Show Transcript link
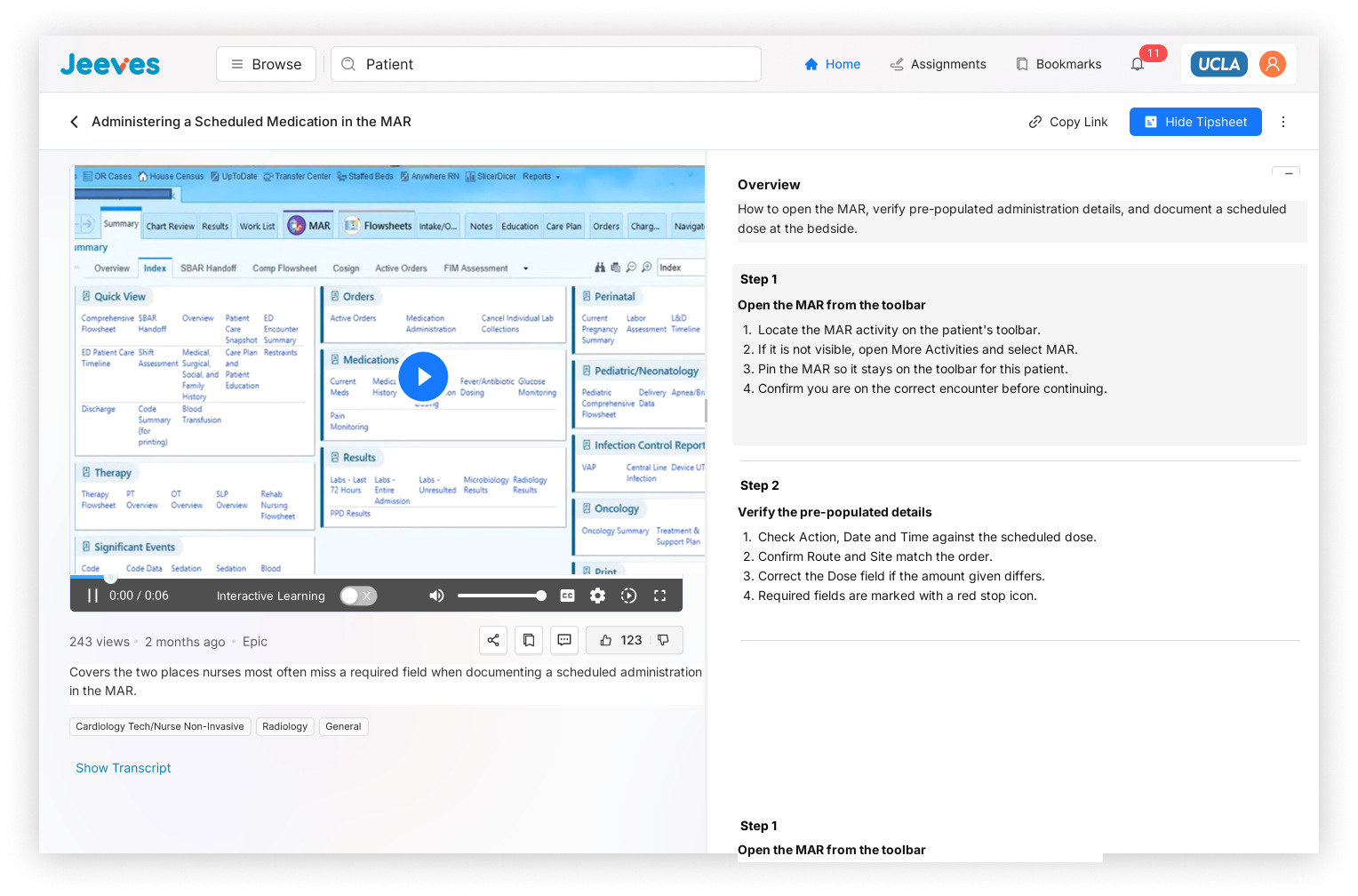The height and width of the screenshot is (896, 1358). point(124,768)
